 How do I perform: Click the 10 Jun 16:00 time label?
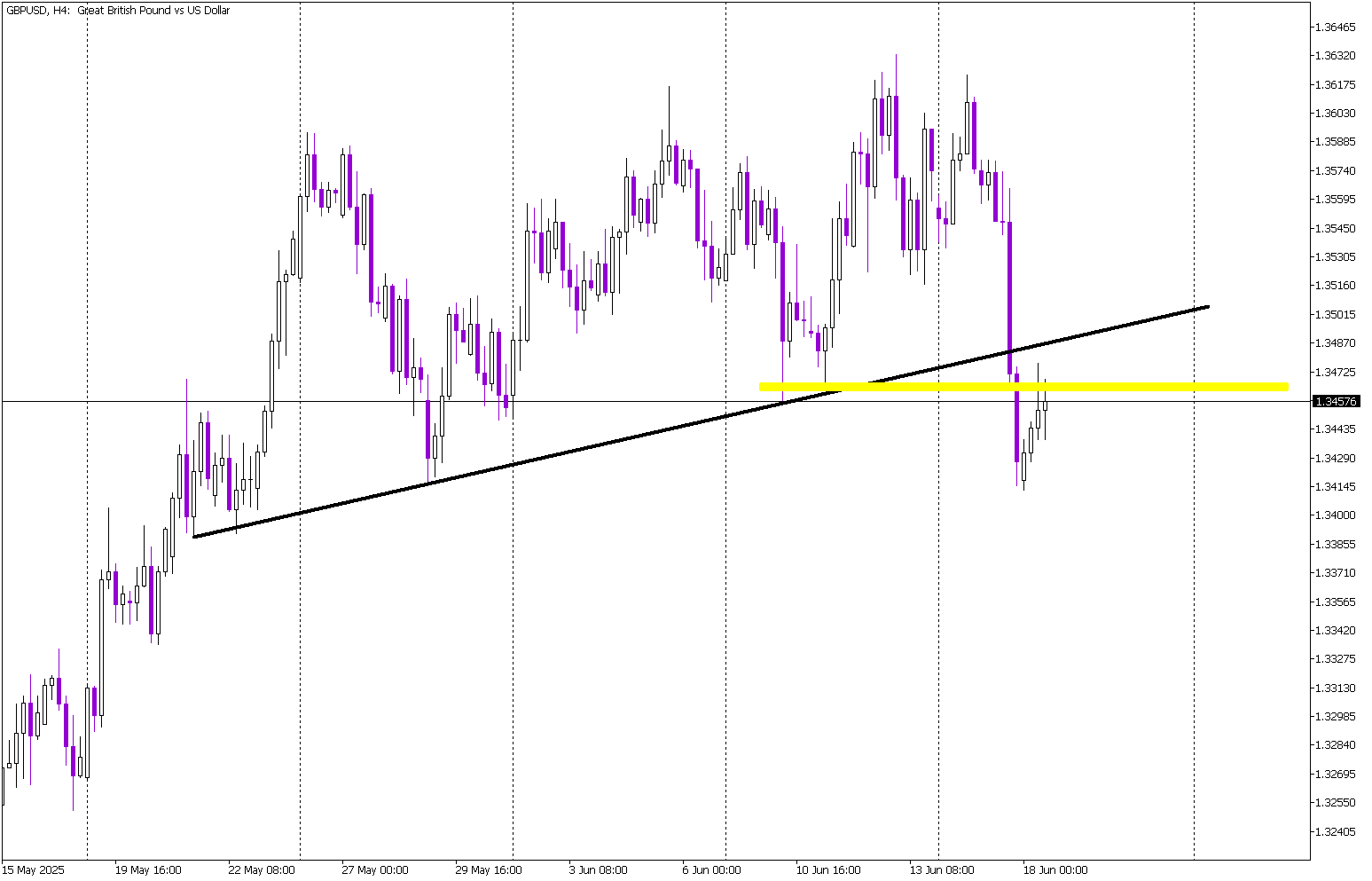pyautogui.click(x=828, y=870)
